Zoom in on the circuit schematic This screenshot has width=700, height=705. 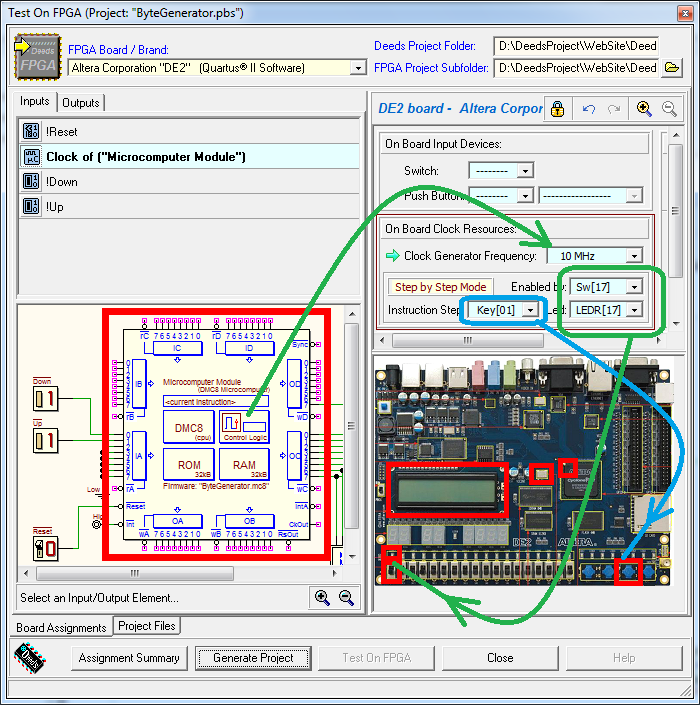(x=322, y=598)
